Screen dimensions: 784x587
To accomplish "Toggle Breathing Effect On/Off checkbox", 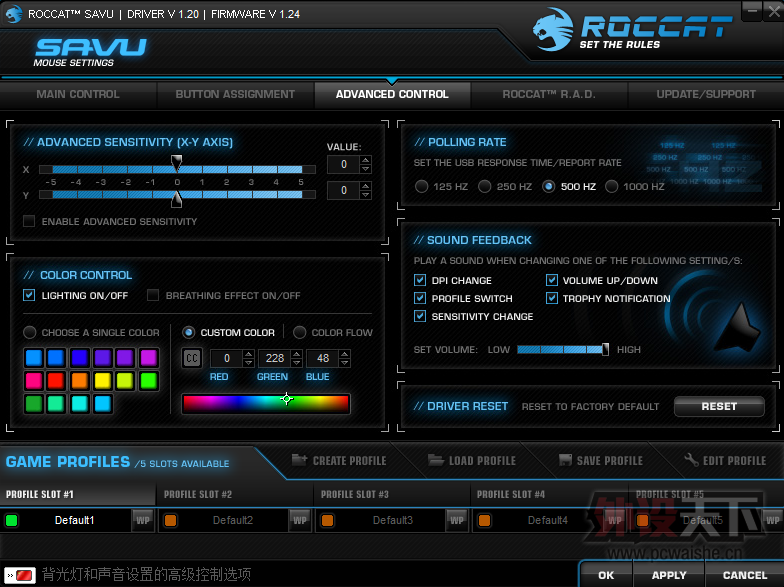I will 153,295.
